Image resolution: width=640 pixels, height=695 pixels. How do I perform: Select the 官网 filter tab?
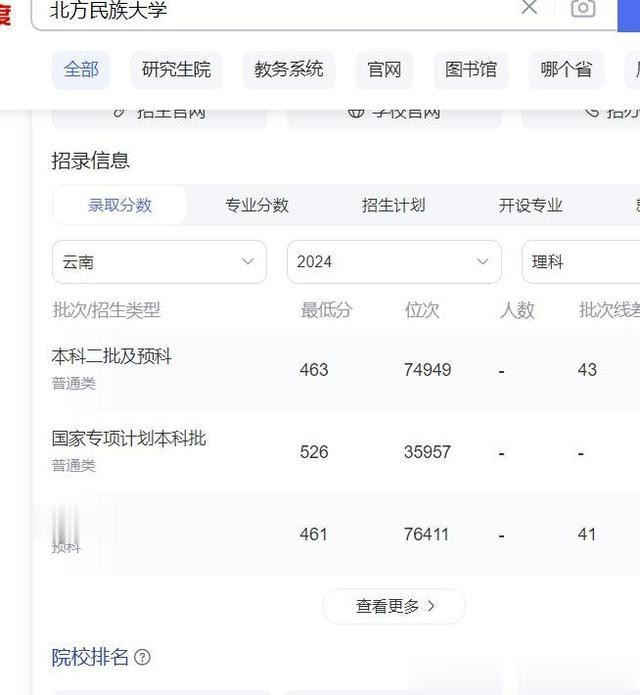[384, 70]
